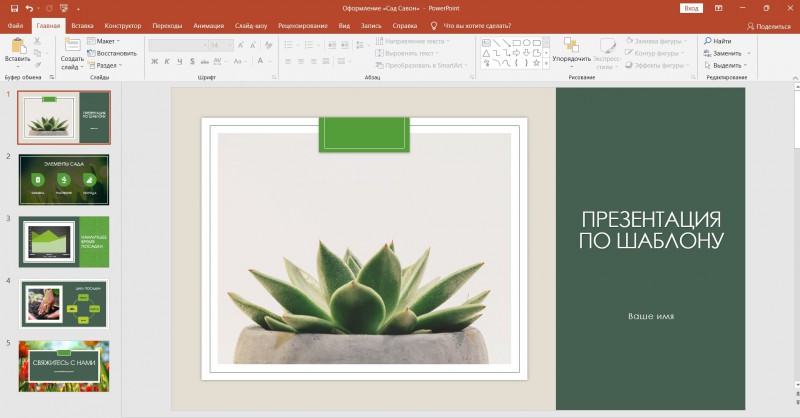Image resolution: width=800 pixels, height=418 pixels.
Task: Click the Поделиться share button
Action: [x=771, y=25]
